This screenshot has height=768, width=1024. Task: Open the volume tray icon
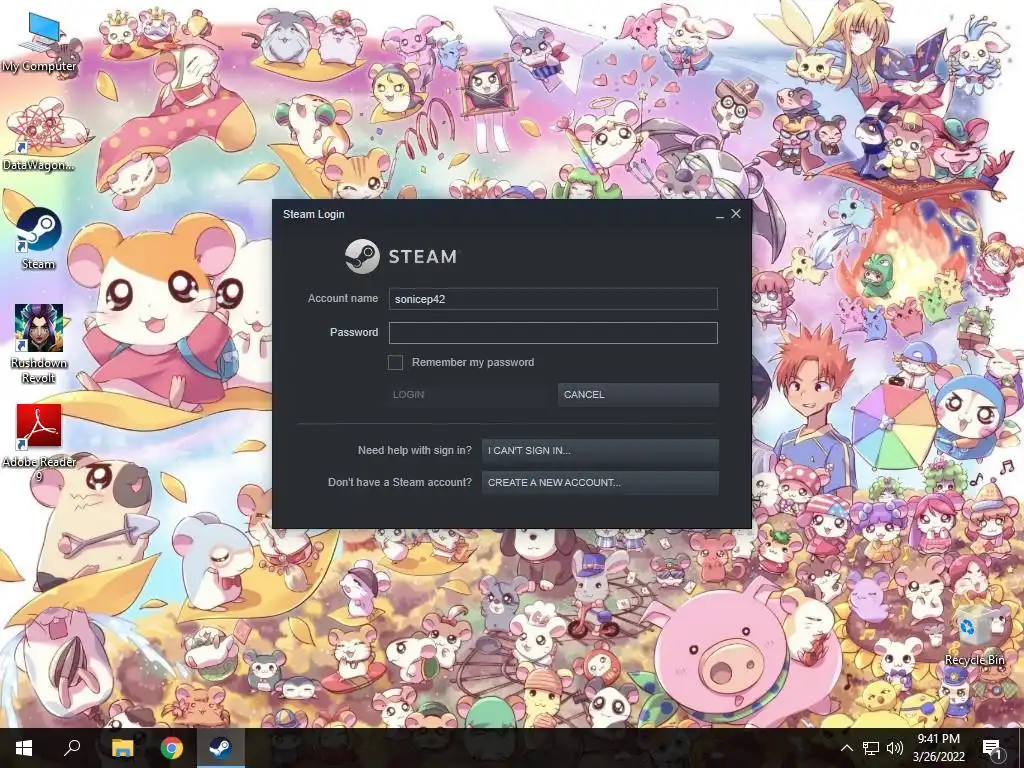(895, 748)
